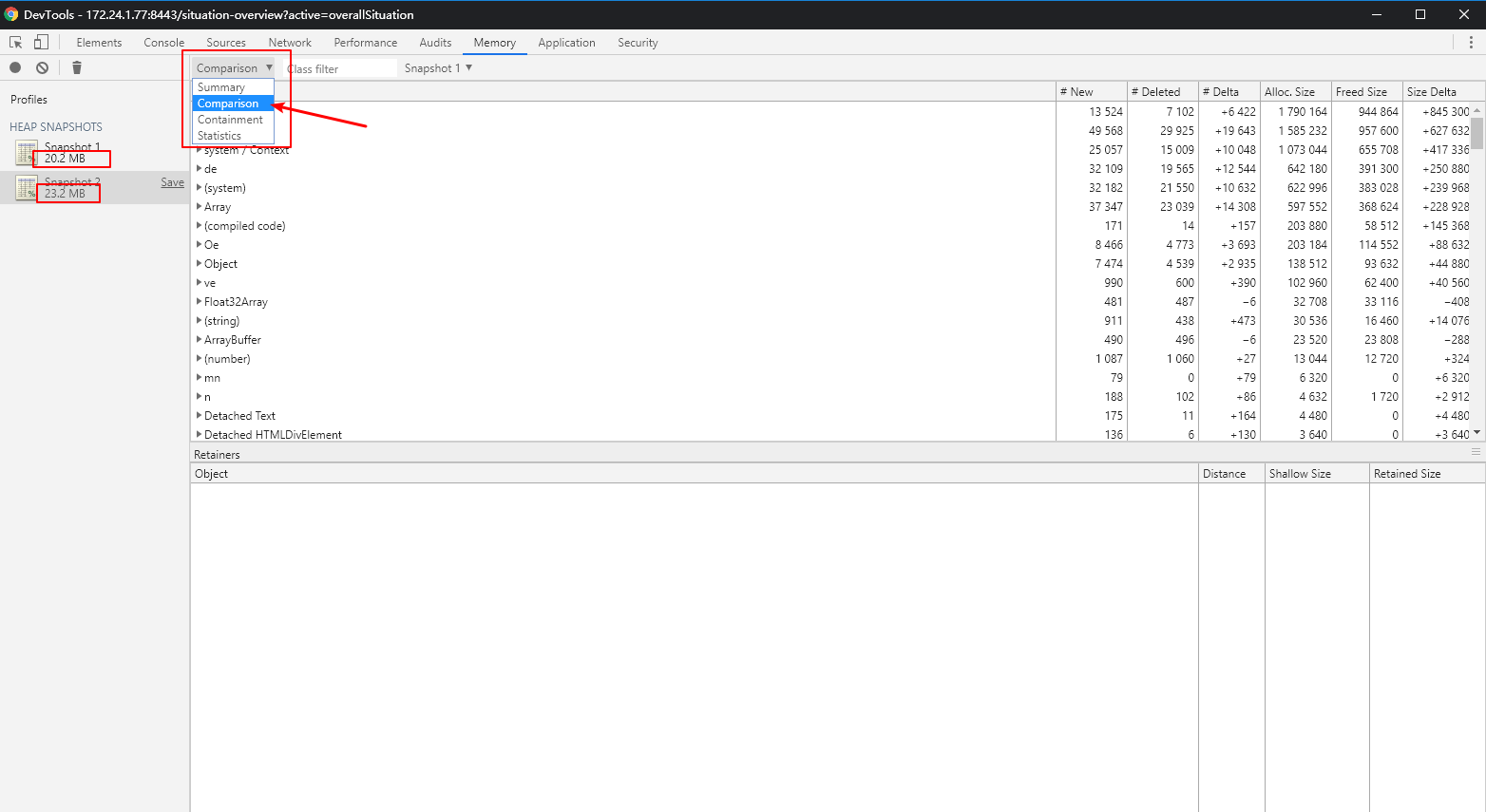Screen dimensions: 1486x812
Task: Switch to the Elements tab
Action: [x=99, y=43]
